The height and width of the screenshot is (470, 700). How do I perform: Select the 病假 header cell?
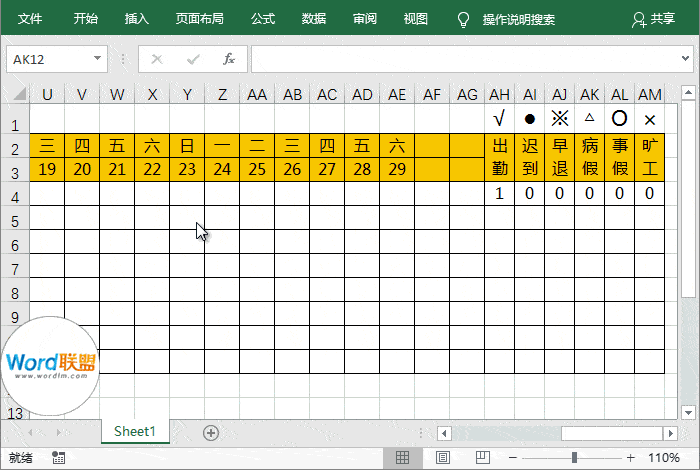click(589, 157)
